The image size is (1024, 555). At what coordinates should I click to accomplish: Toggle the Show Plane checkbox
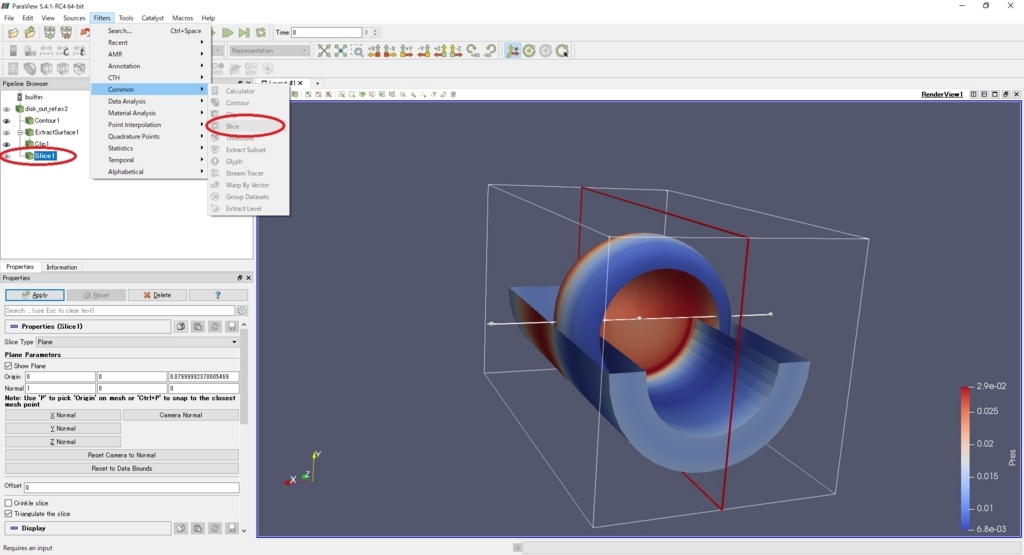click(x=8, y=366)
